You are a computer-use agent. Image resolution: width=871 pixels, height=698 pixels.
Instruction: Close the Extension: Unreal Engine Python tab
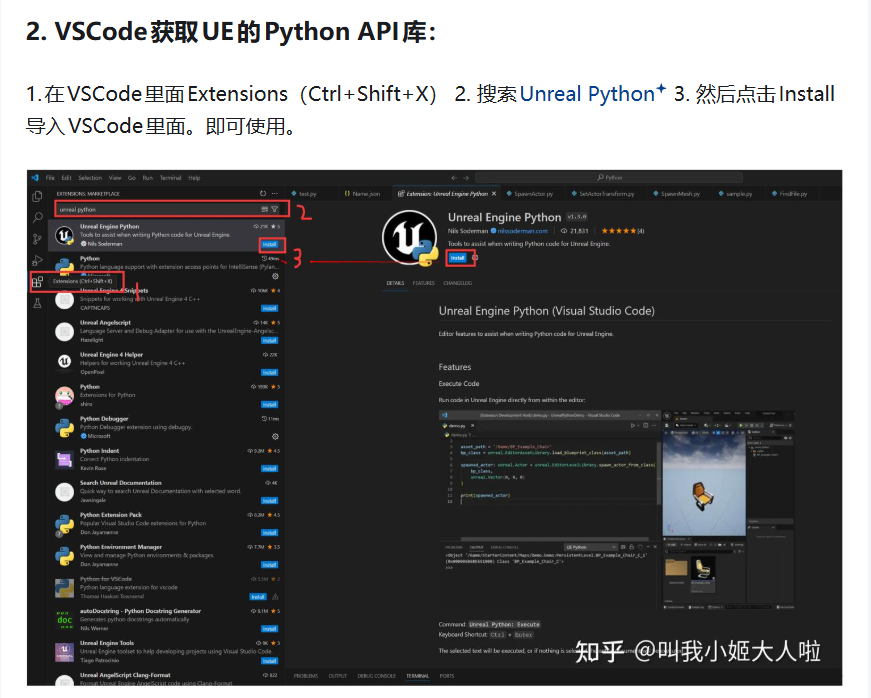tap(494, 194)
